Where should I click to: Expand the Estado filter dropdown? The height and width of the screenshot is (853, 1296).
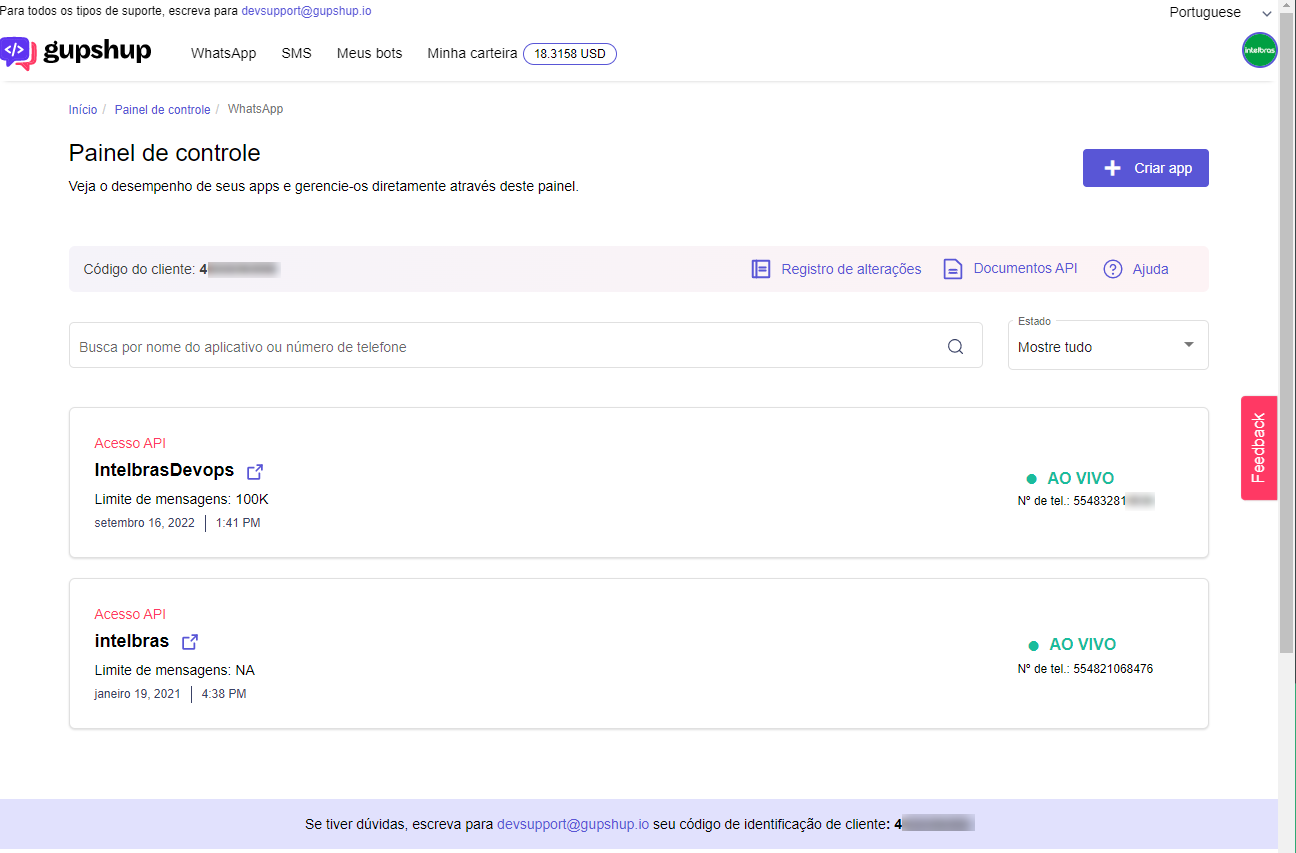click(x=1108, y=346)
